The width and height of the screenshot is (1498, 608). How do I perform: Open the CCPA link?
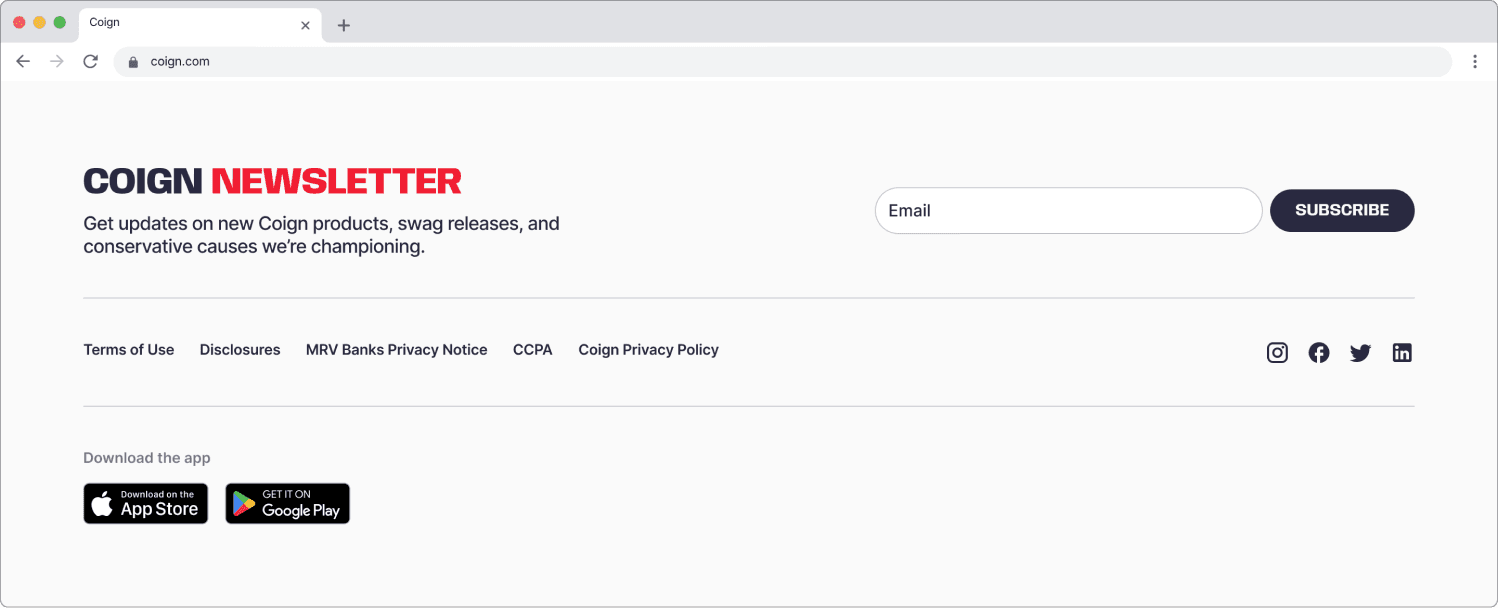pos(533,349)
